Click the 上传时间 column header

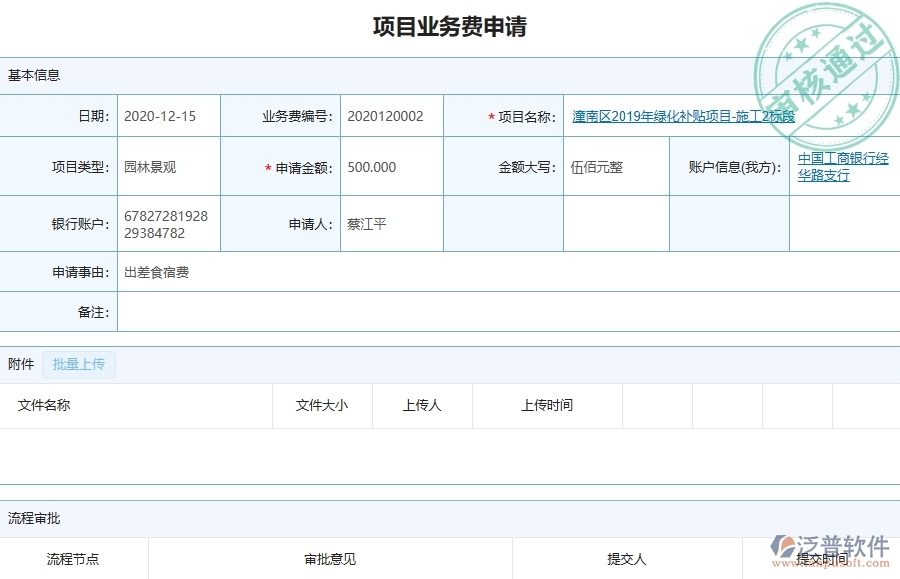548,405
